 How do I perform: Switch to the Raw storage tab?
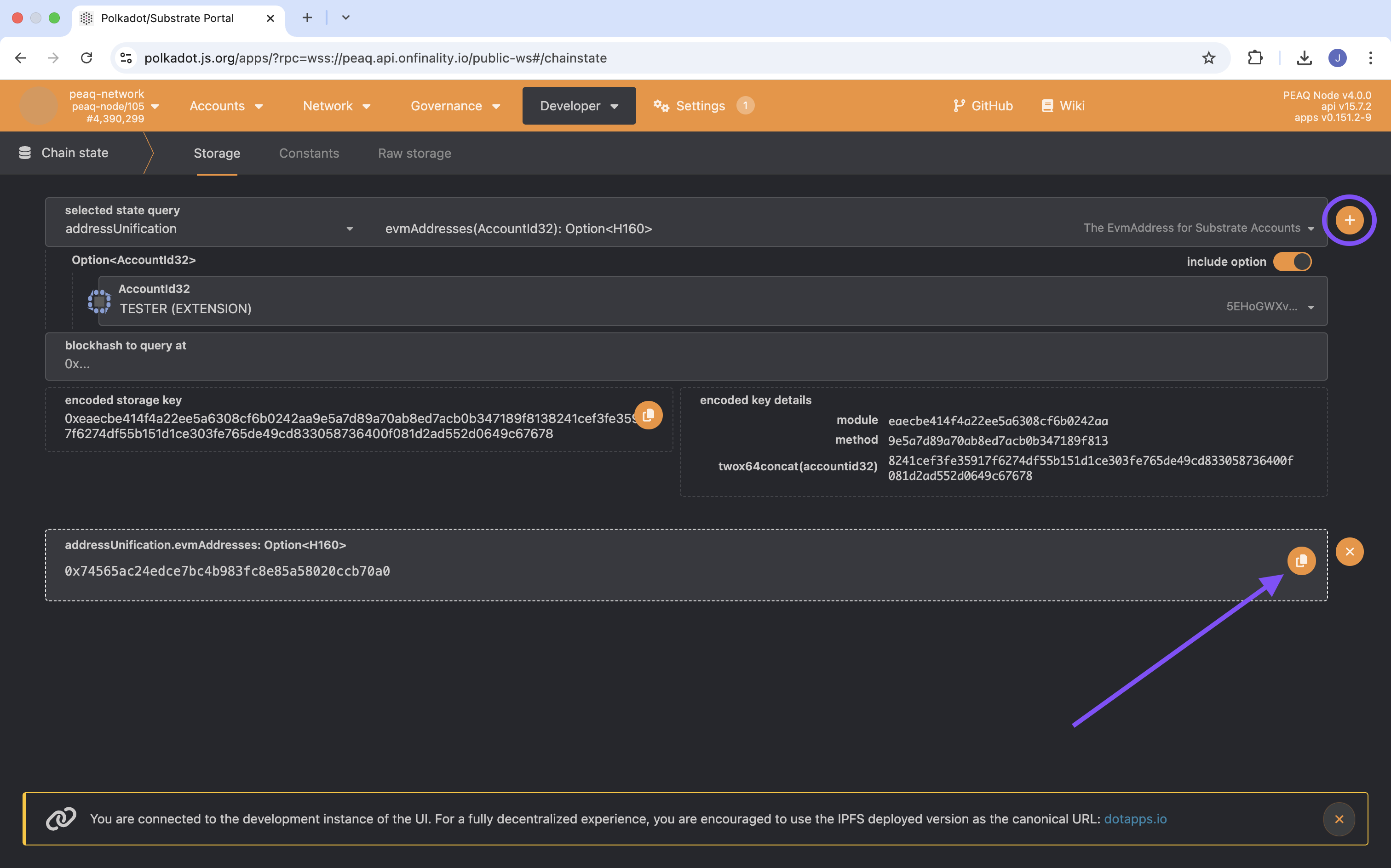[414, 153]
